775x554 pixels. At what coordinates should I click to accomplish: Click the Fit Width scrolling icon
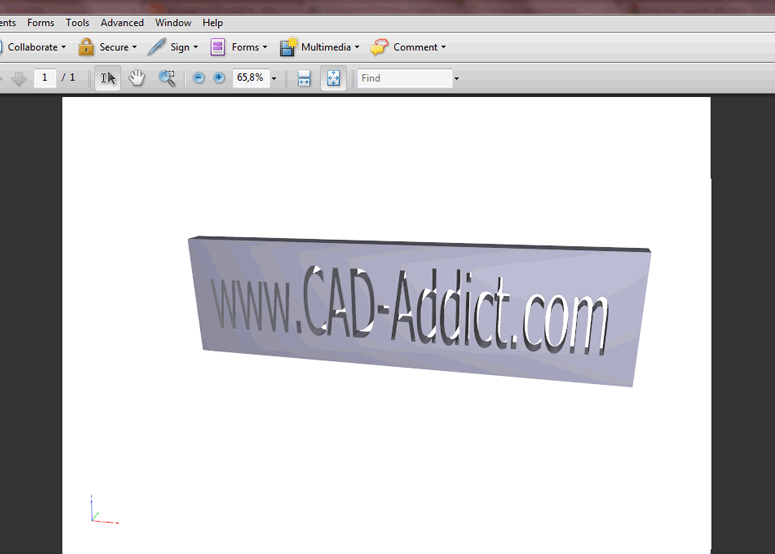click(x=304, y=78)
